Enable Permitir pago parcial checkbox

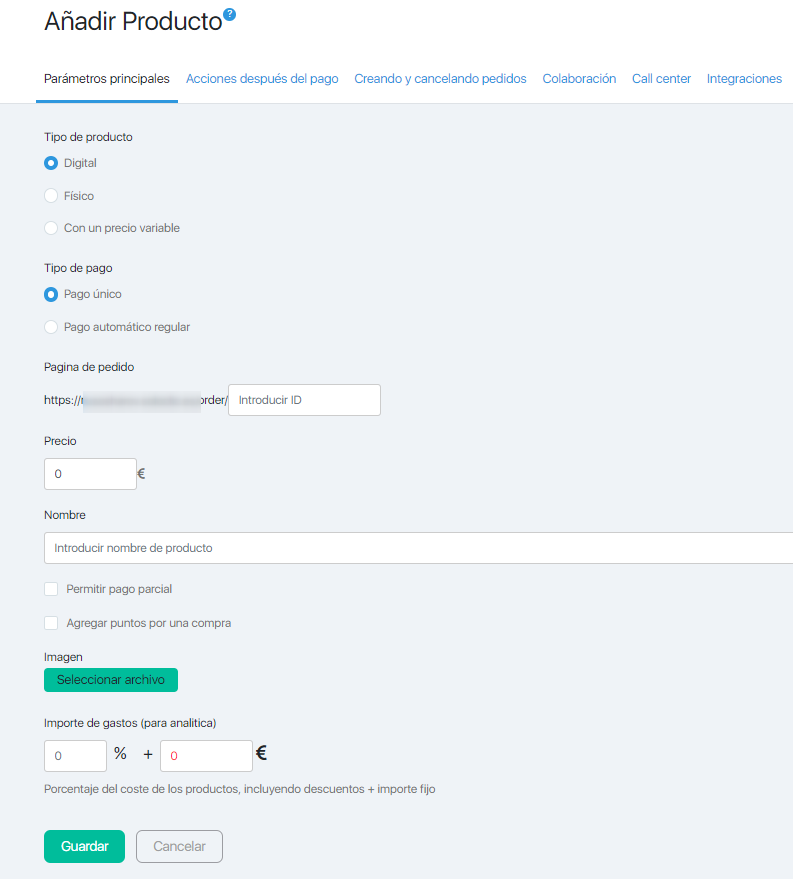51,589
